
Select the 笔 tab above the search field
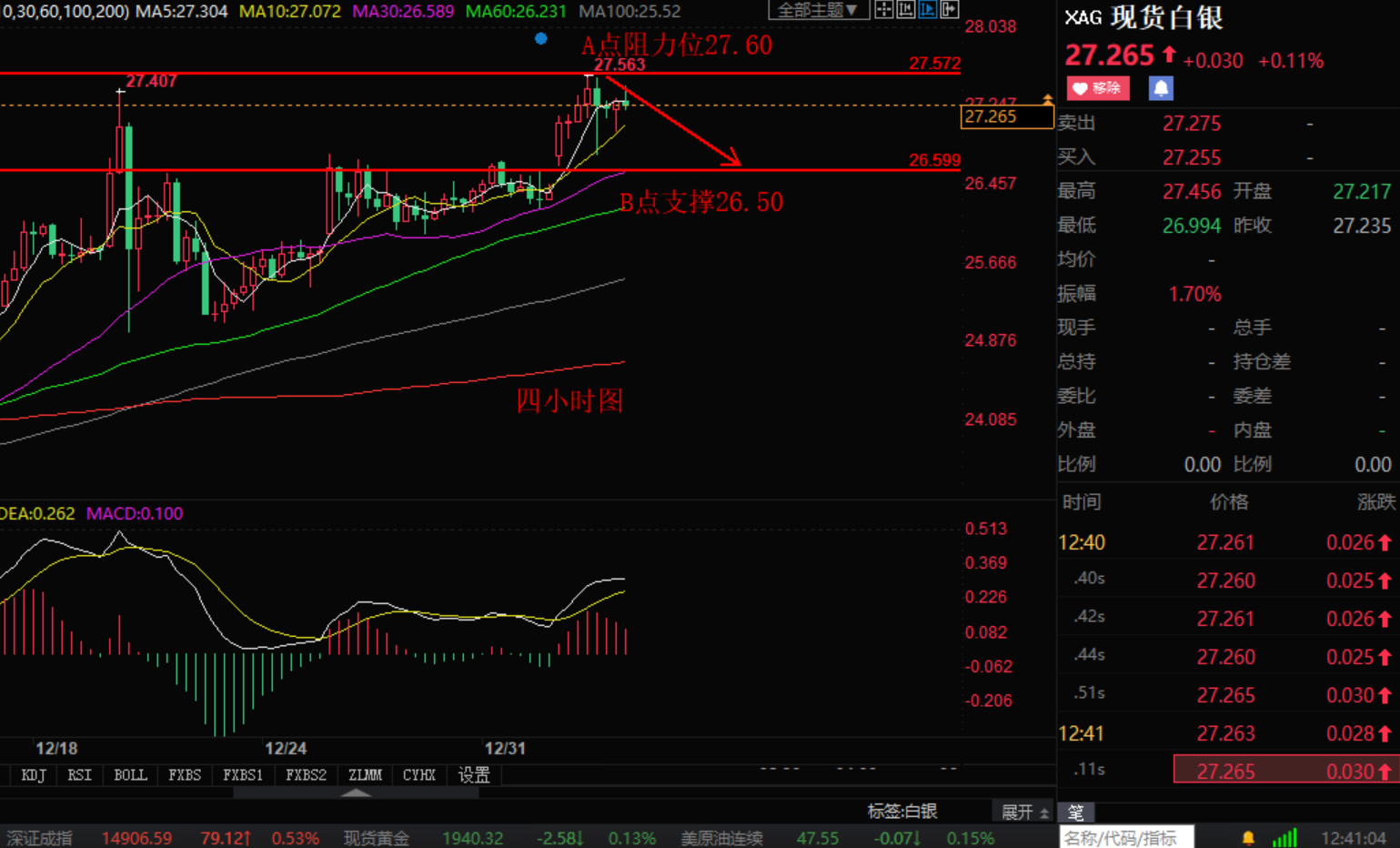[1077, 812]
